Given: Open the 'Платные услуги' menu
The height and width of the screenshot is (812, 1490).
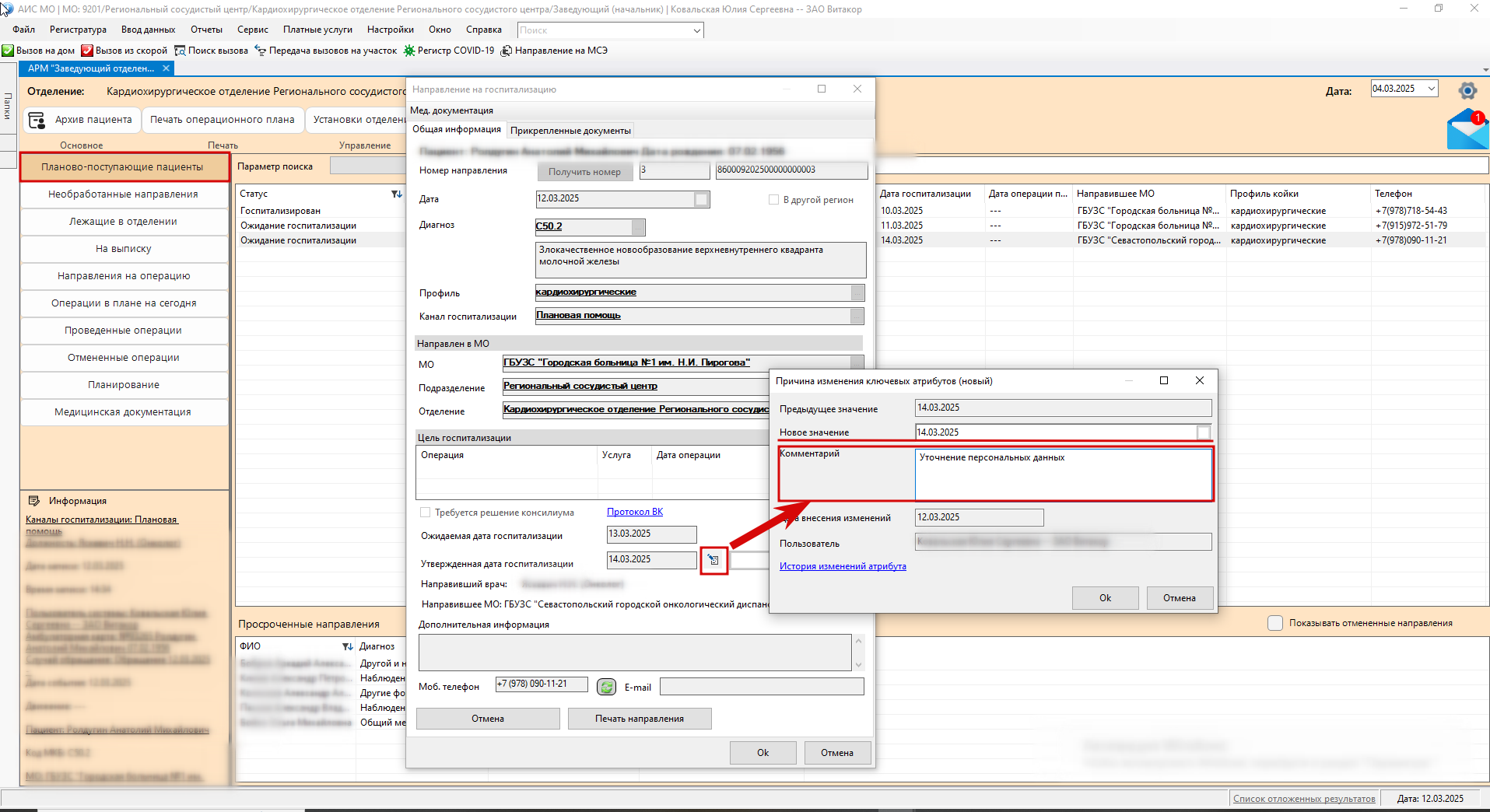Looking at the screenshot, I should coord(317,30).
